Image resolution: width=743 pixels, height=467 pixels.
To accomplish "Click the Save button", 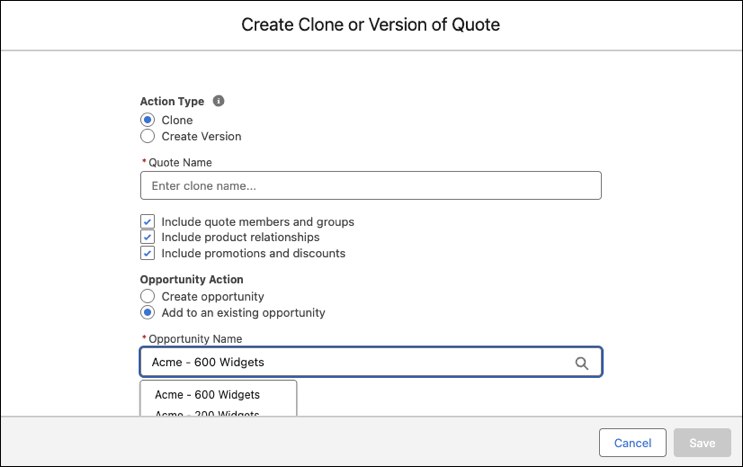I will [x=702, y=443].
